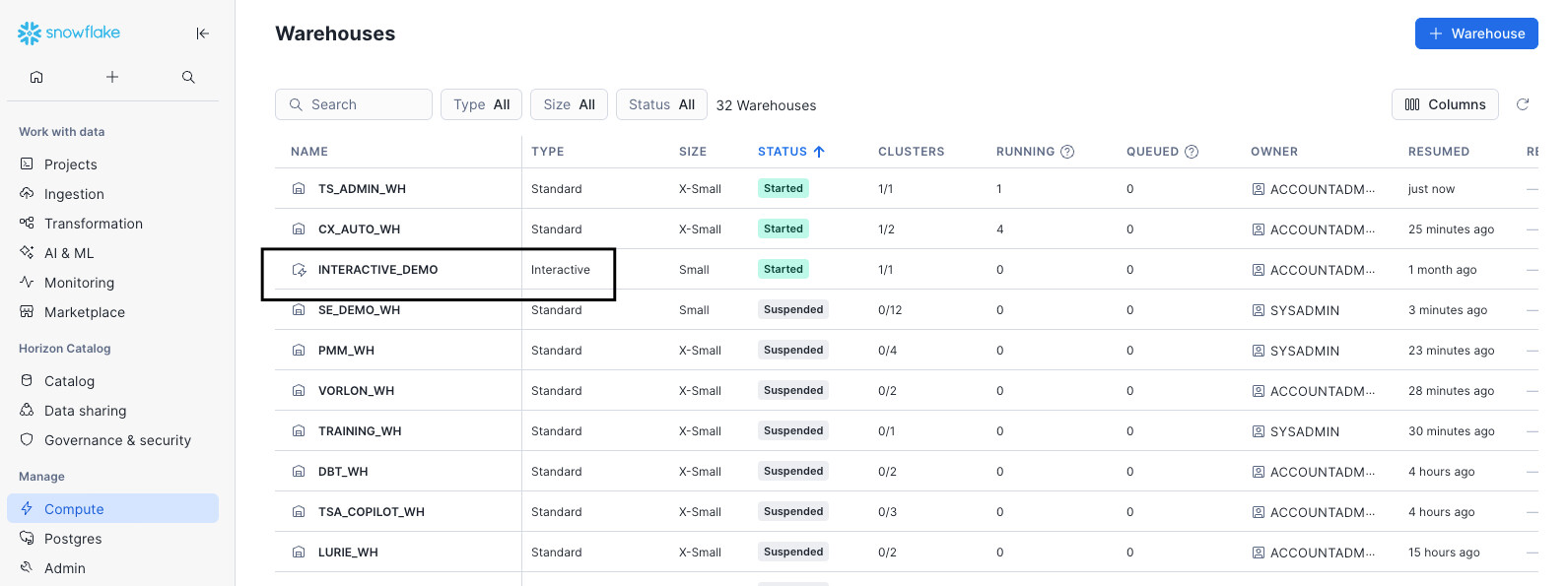Click the Snowflake logo
The width and height of the screenshot is (1568, 586).
(x=69, y=33)
